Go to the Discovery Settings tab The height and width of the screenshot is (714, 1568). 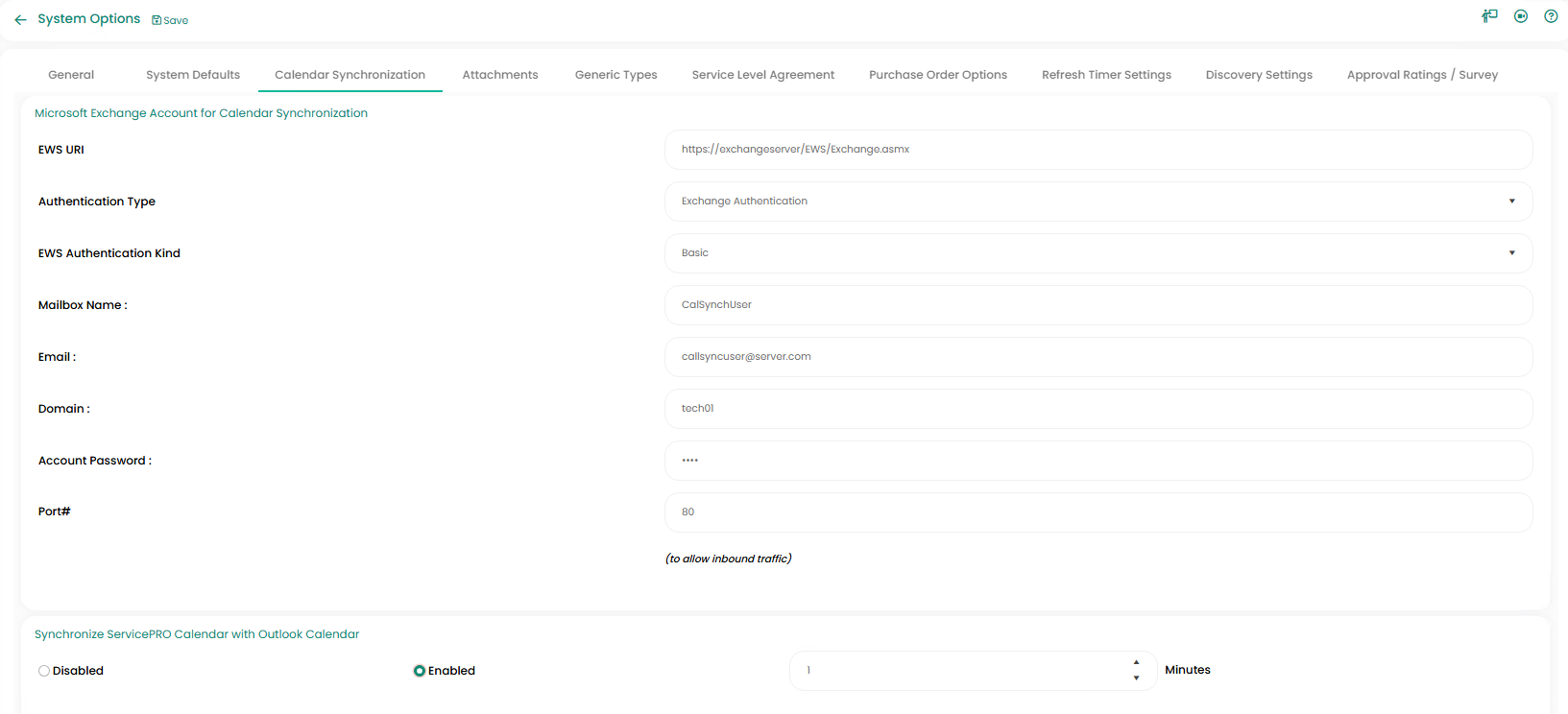click(1258, 75)
